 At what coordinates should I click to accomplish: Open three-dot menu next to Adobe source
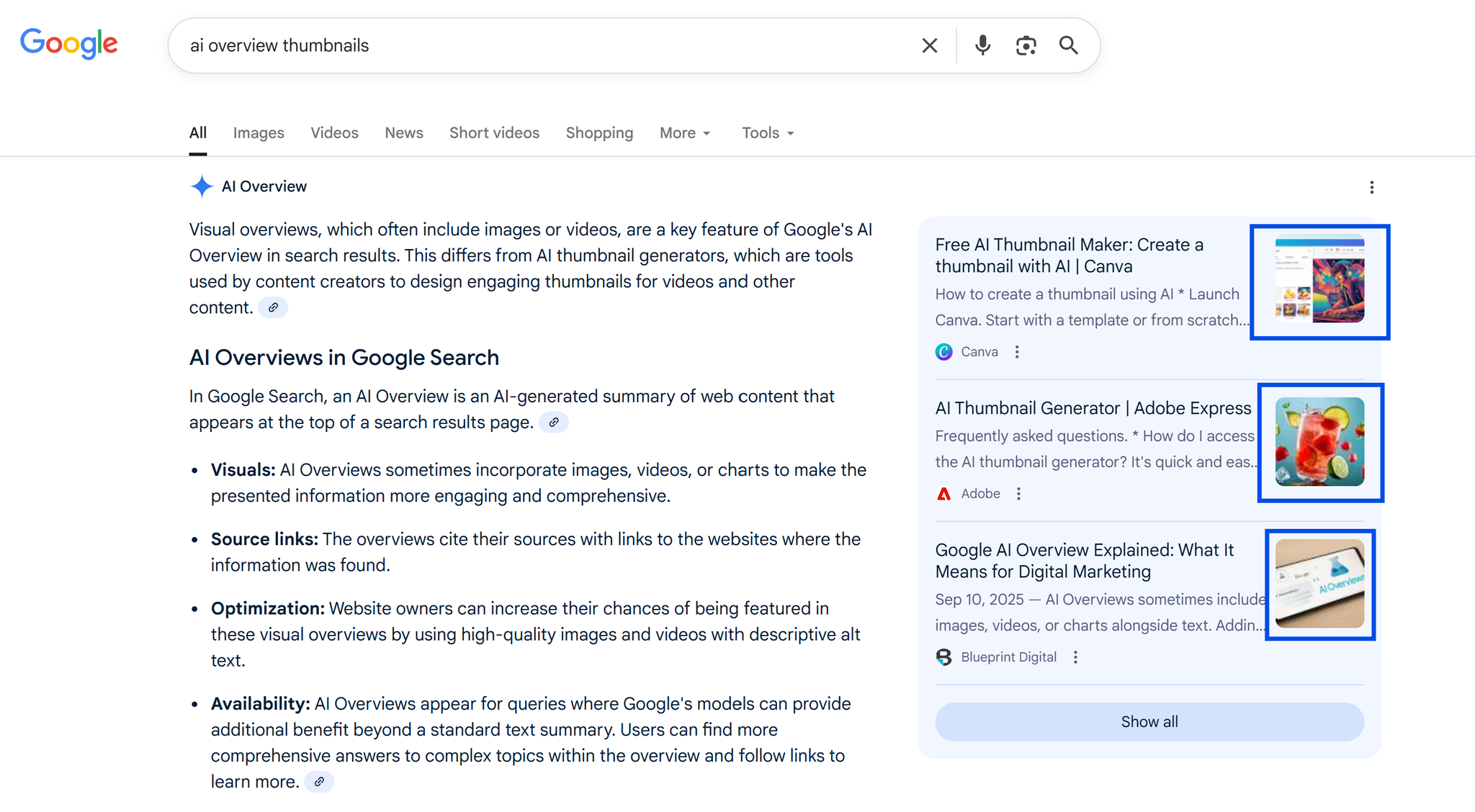pyautogui.click(x=1018, y=494)
